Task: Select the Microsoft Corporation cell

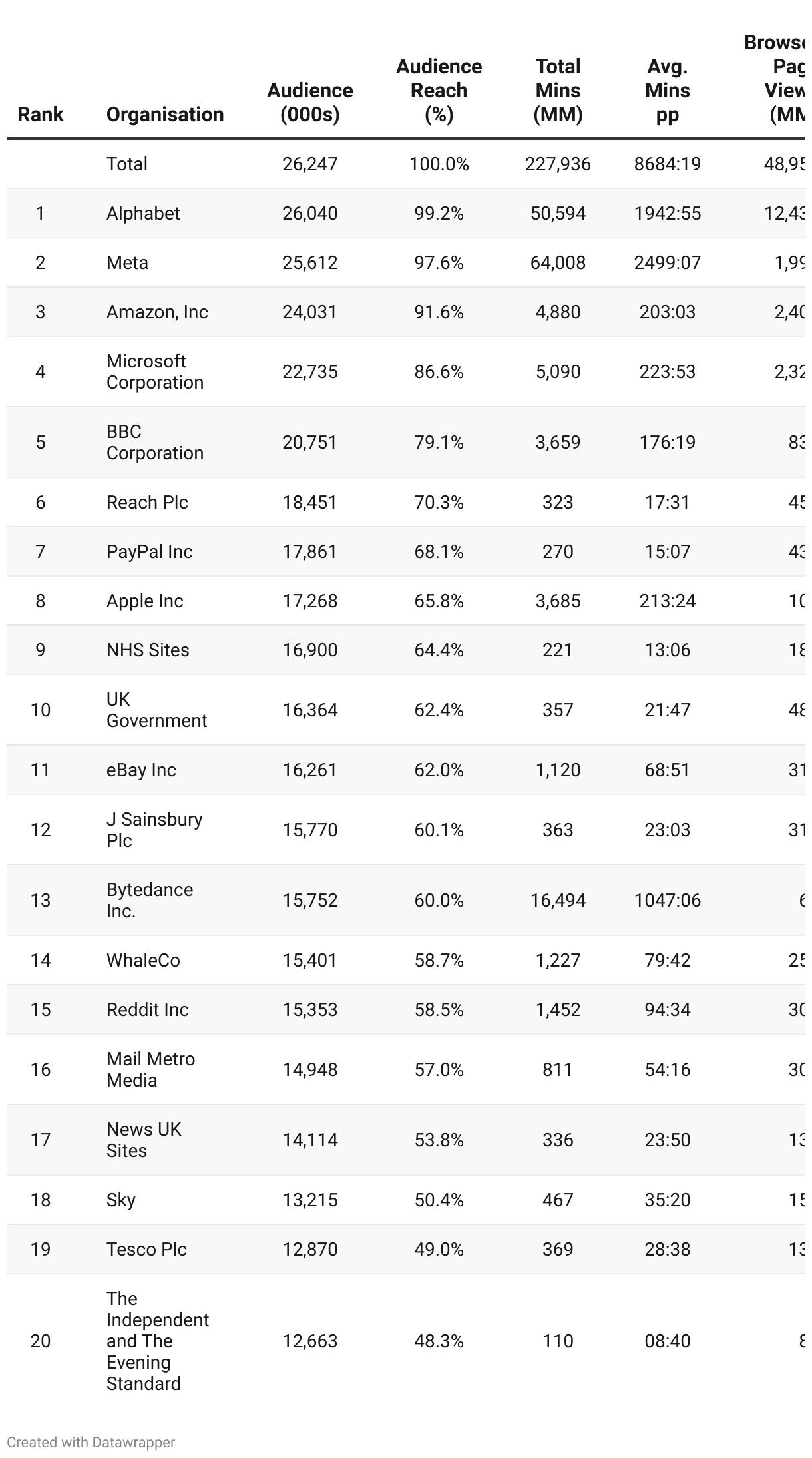Action: [155, 371]
